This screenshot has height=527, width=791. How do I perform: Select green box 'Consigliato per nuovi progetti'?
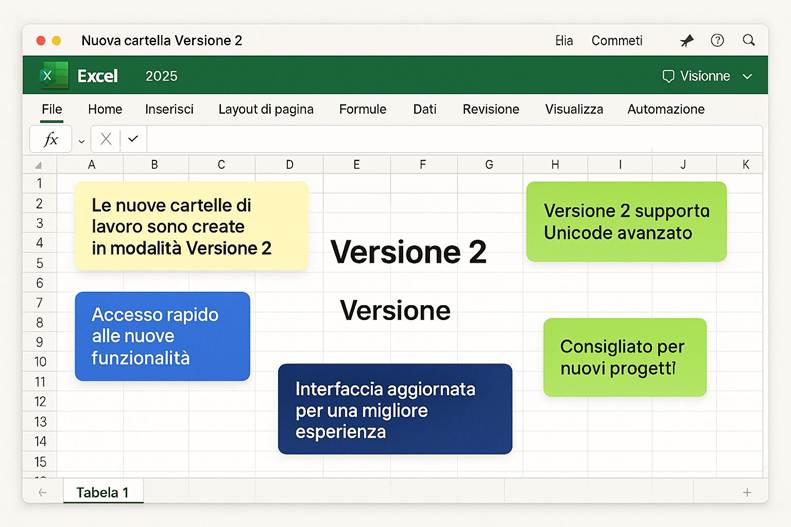(625, 357)
